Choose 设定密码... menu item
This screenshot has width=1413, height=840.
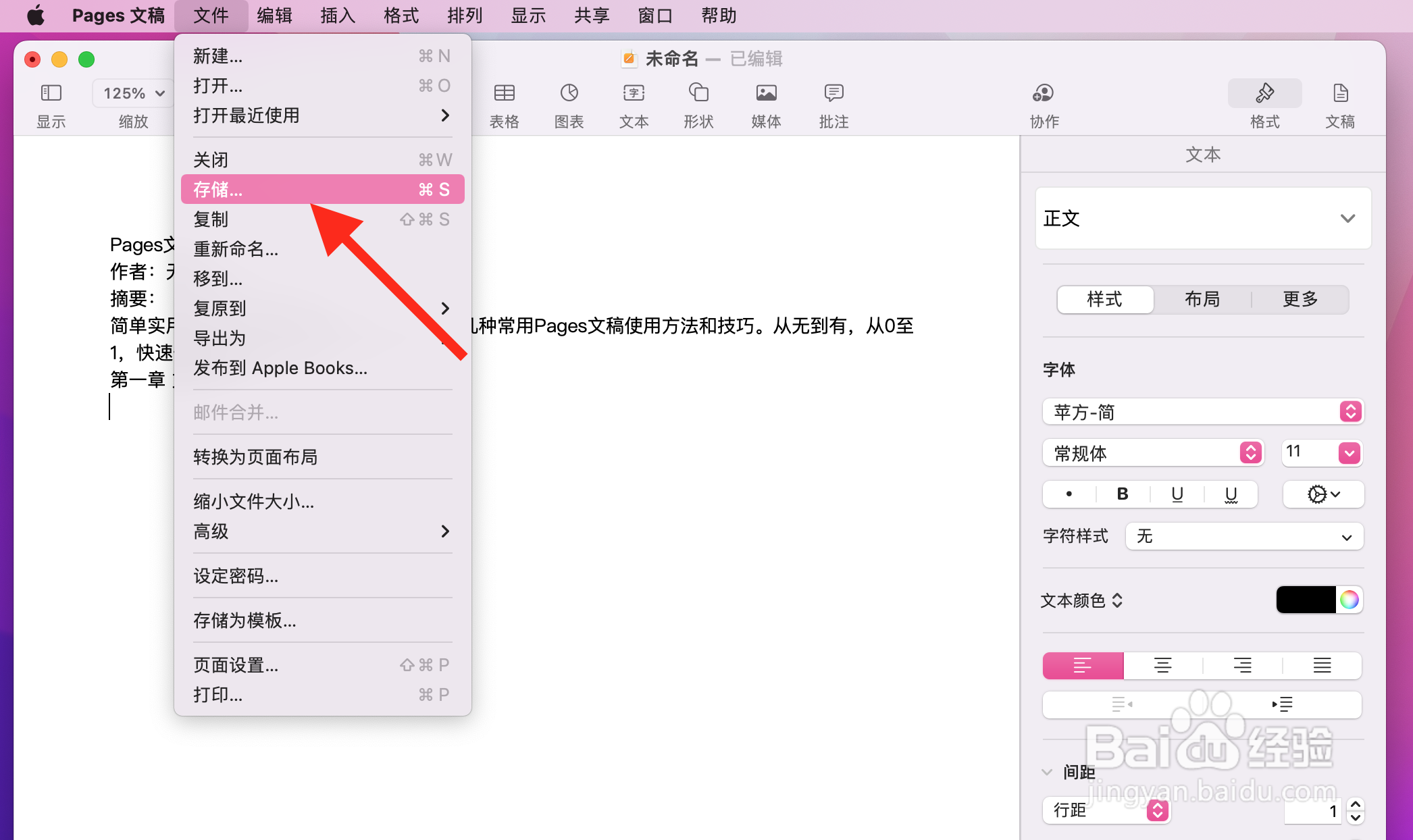(322, 576)
